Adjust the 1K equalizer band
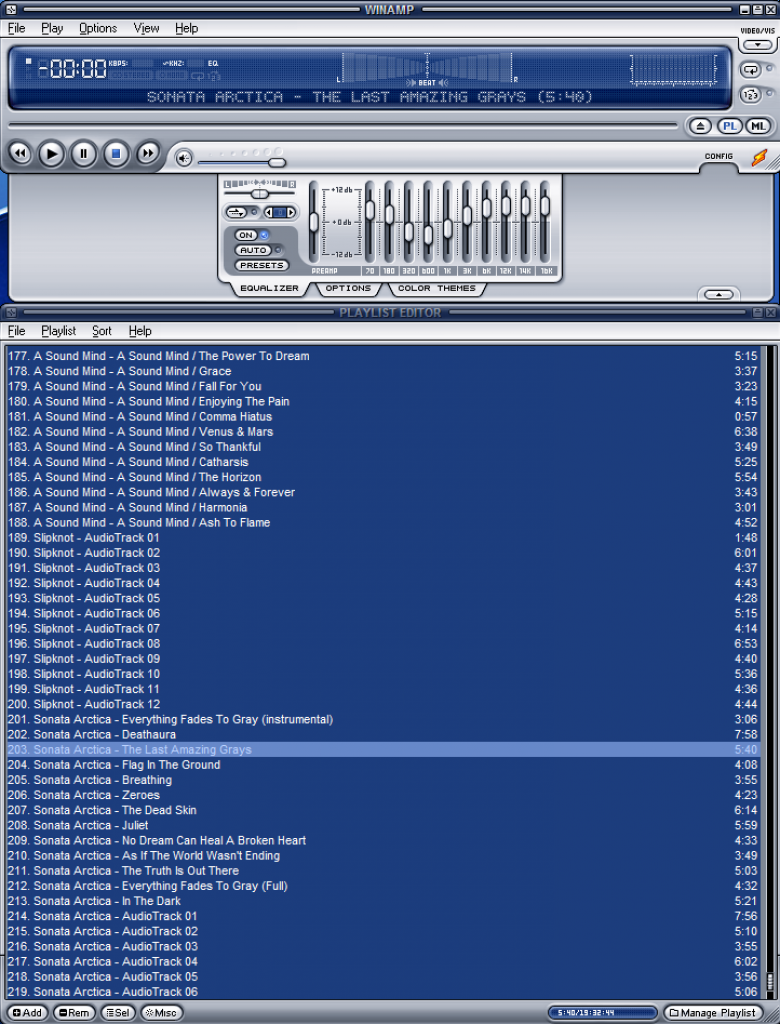780x1024 pixels. click(447, 228)
